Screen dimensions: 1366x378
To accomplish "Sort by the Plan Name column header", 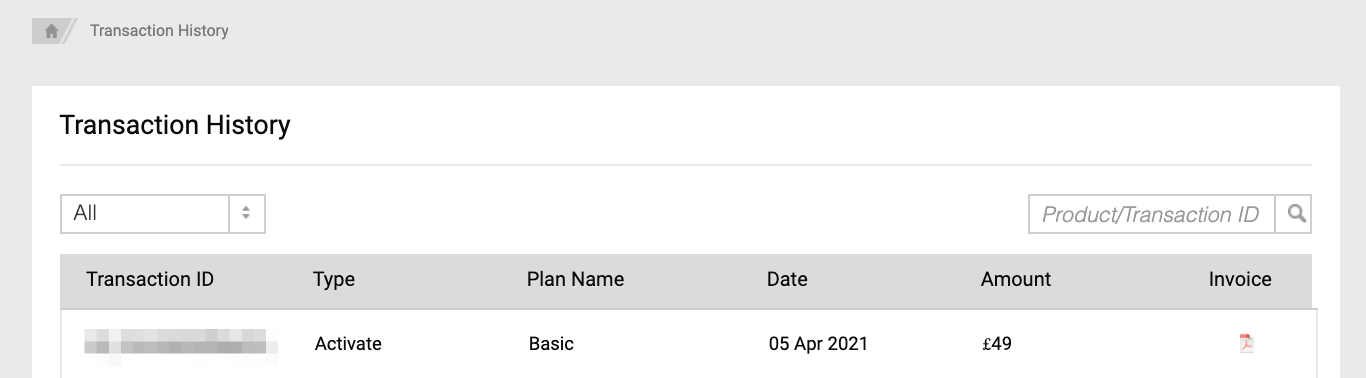I will click(x=575, y=280).
